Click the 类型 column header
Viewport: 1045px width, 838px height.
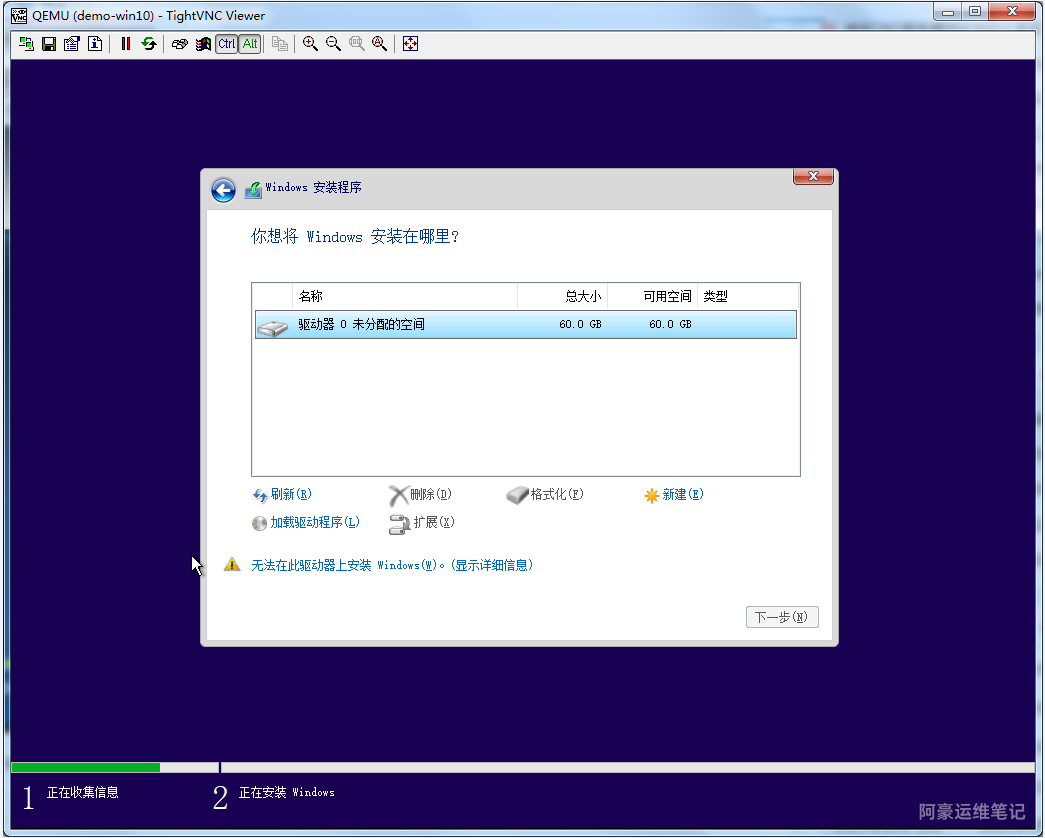[747, 296]
